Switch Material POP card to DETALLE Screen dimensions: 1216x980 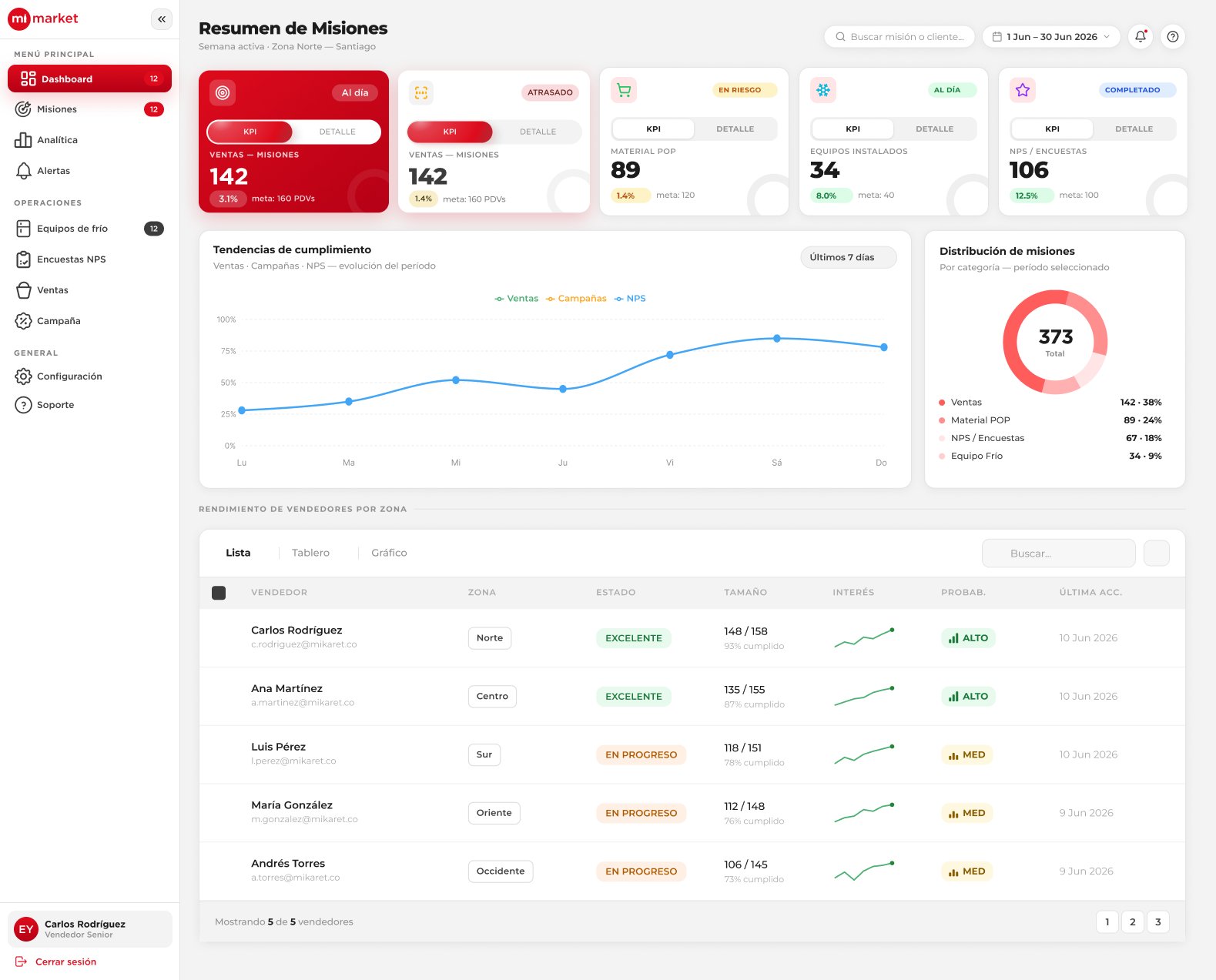[x=735, y=129]
